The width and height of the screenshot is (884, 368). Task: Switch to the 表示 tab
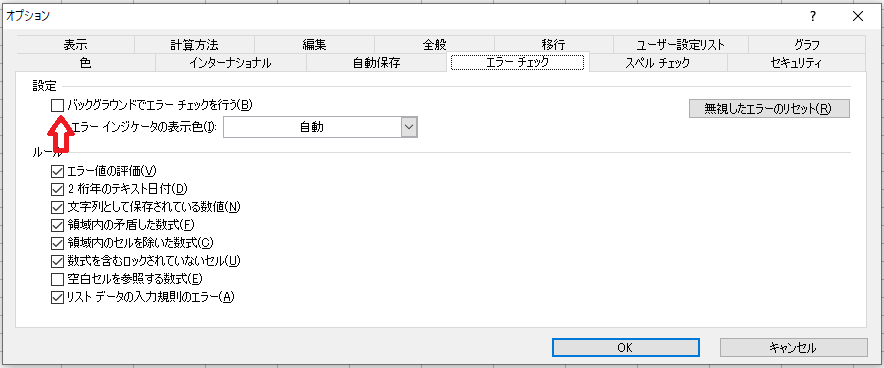(75, 45)
